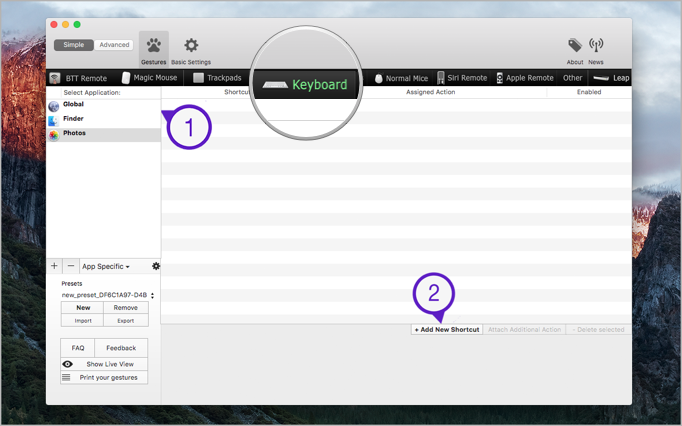Viewport: 682px width, 426px height.
Task: Close the window with red button
Action: pos(54,24)
